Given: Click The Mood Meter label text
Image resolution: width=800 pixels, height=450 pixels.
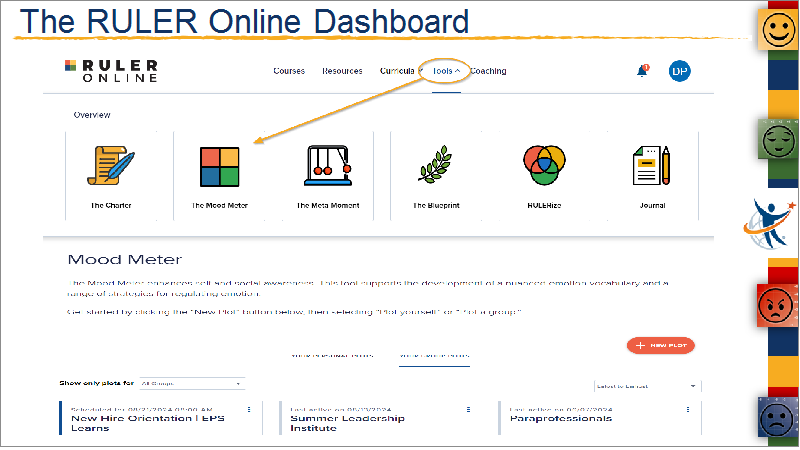Looking at the screenshot, I should point(219,206).
